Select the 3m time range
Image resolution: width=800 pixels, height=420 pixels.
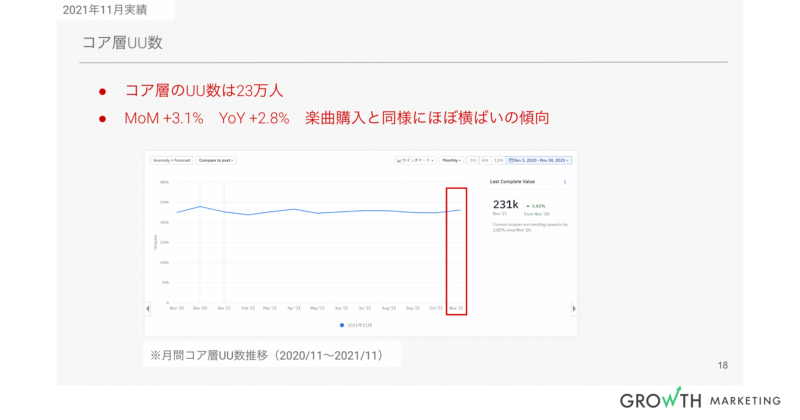point(472,160)
